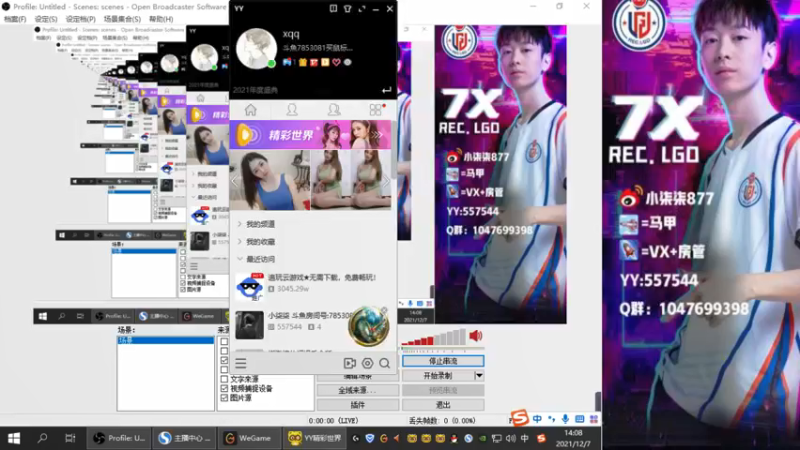Click the YY title bar book icon
The width and height of the screenshot is (800, 450).
point(333,9)
